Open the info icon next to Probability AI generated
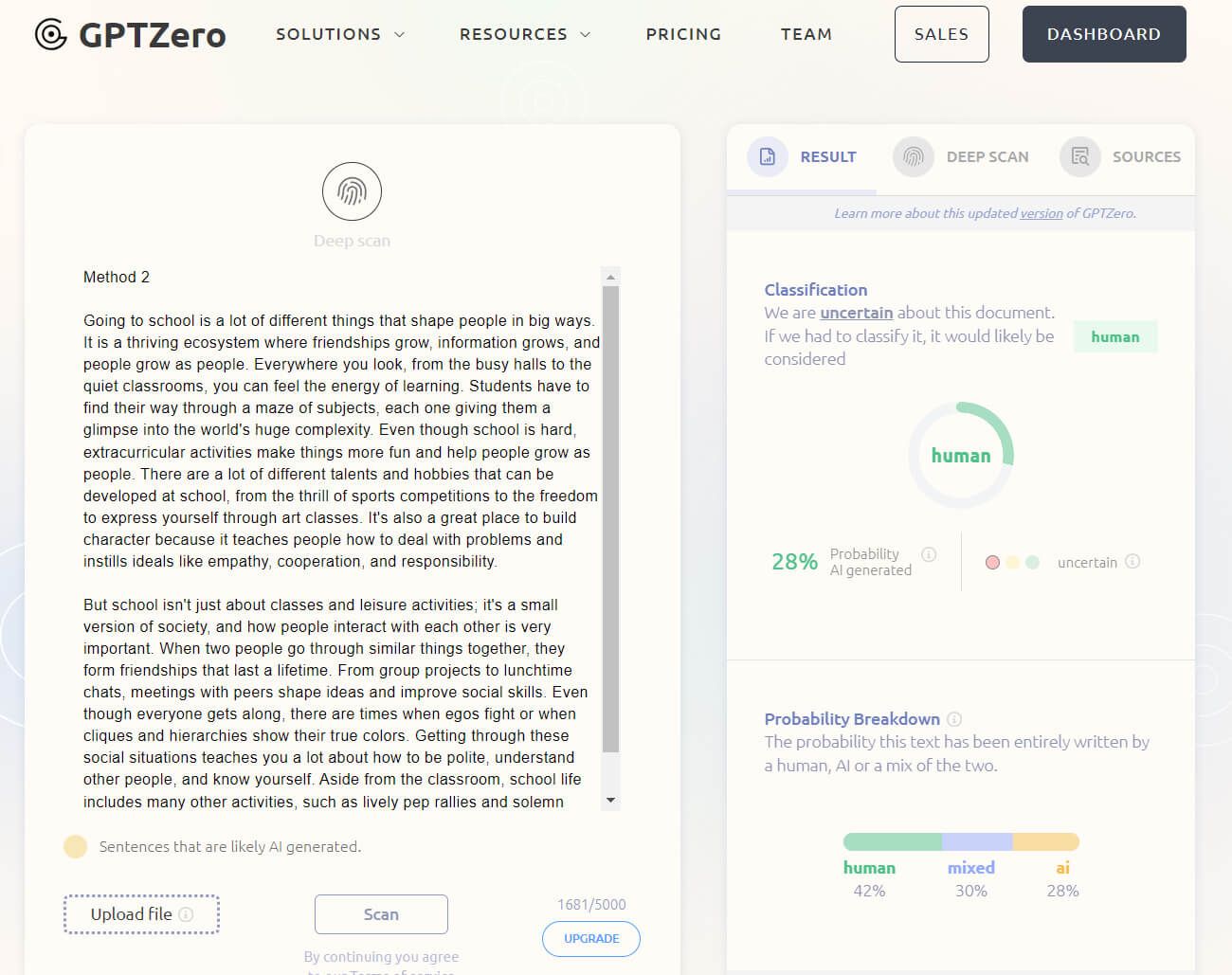The image size is (1232, 975). (x=930, y=553)
